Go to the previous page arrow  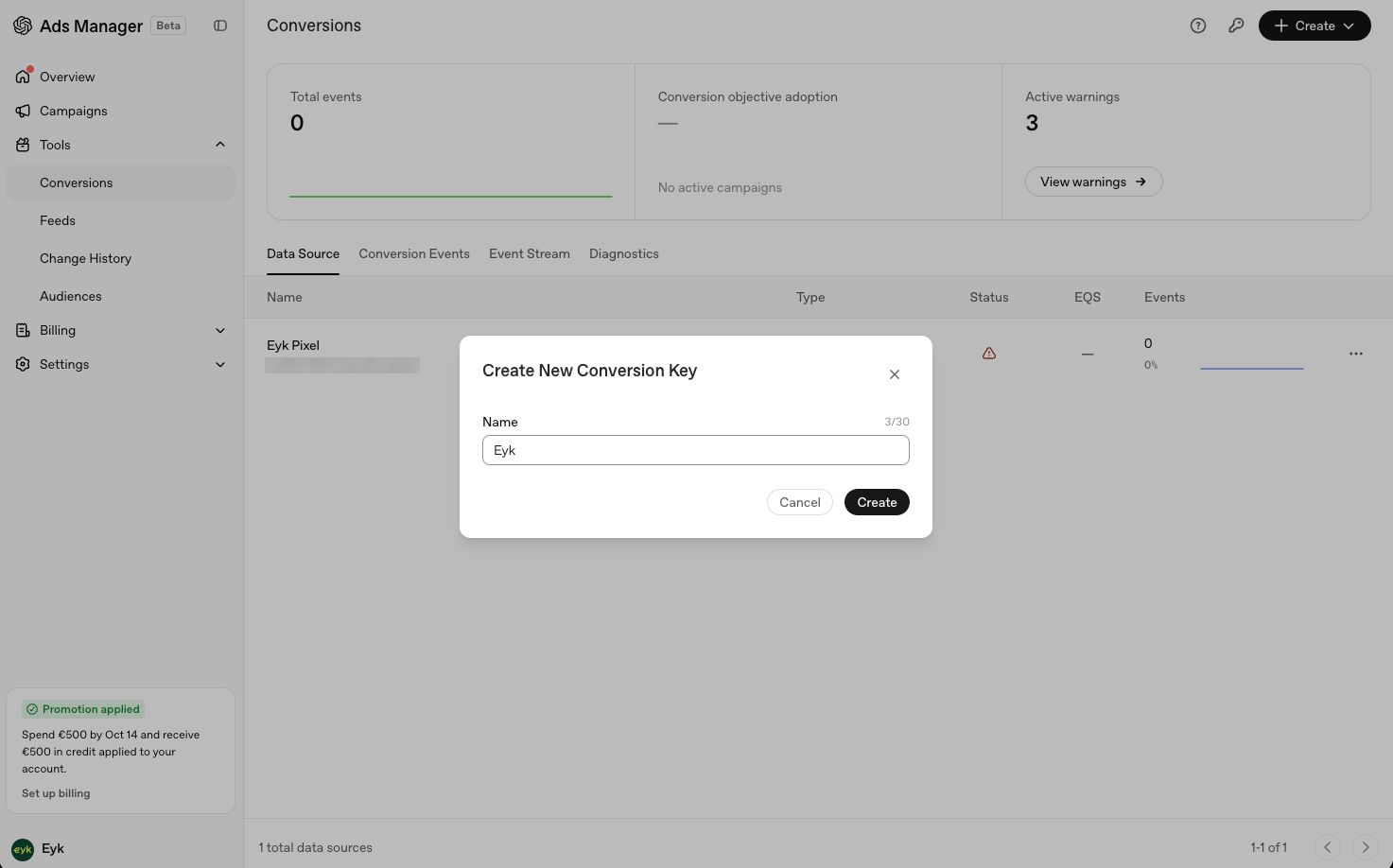pyautogui.click(x=1328, y=847)
